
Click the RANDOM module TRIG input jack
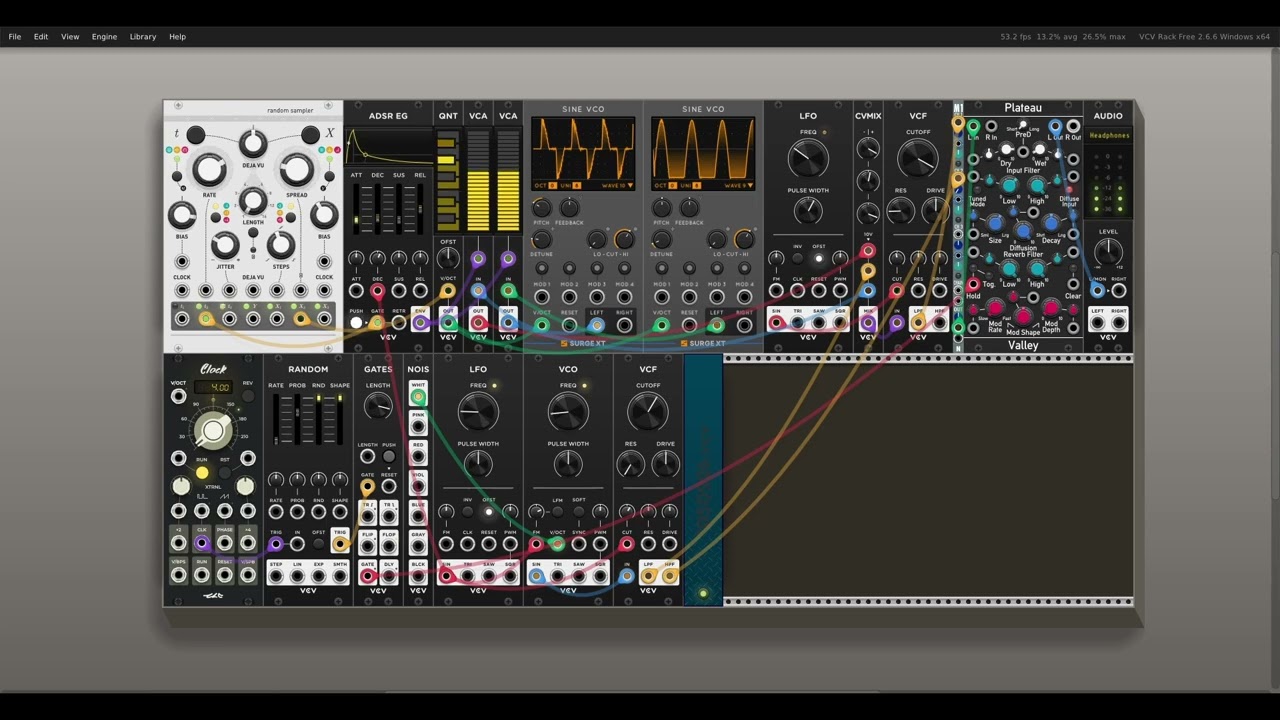[275, 544]
